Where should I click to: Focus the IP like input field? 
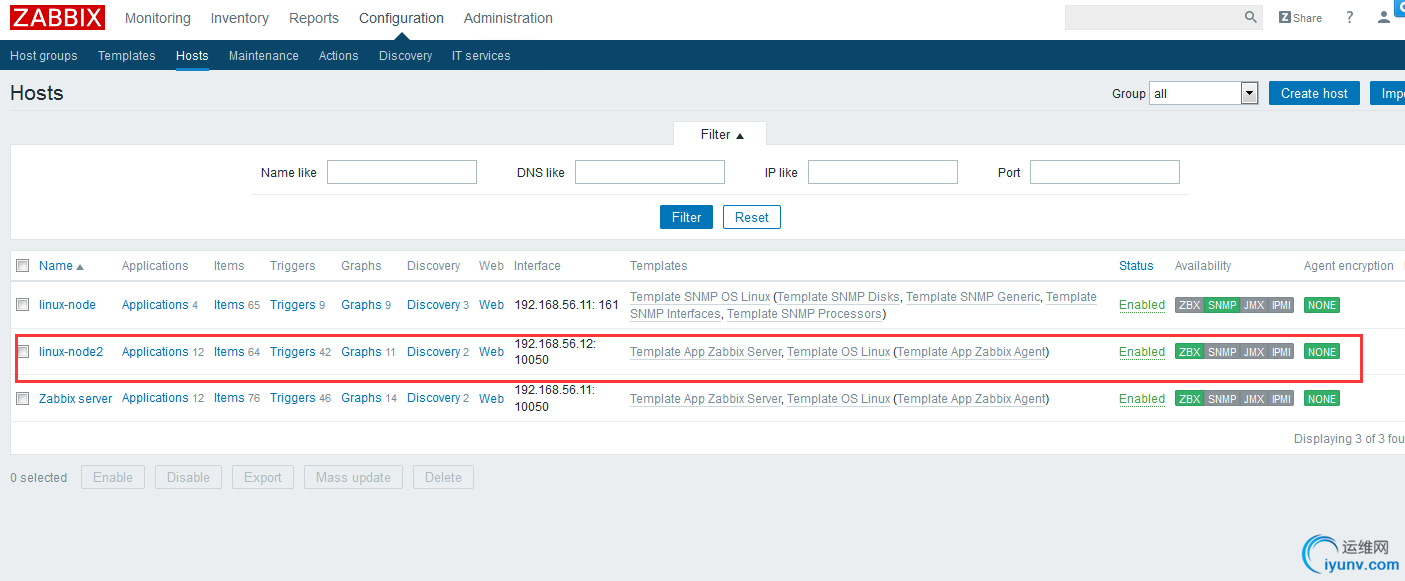click(x=883, y=172)
